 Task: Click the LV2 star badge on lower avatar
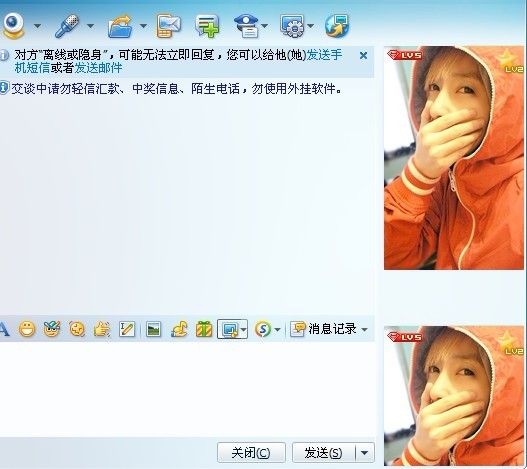tap(511, 343)
